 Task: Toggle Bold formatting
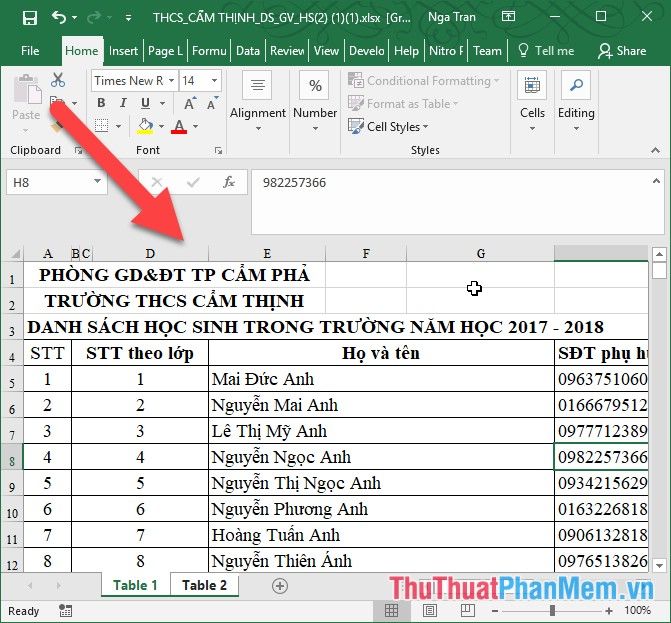[101, 103]
